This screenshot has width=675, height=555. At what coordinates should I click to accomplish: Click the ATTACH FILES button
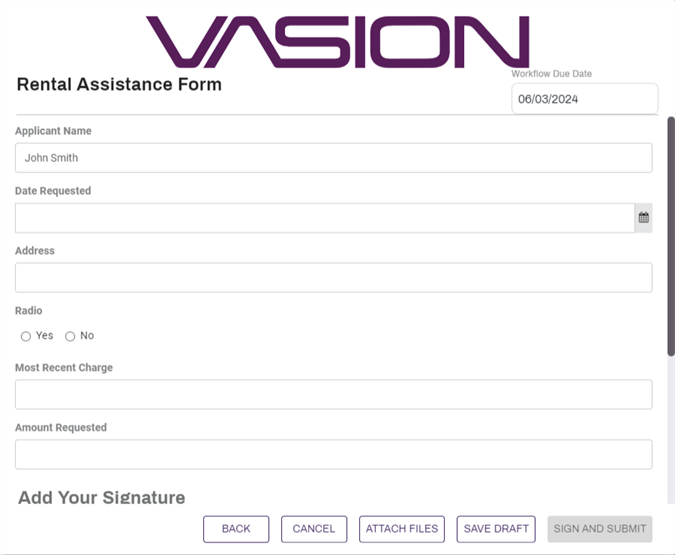pos(402,529)
